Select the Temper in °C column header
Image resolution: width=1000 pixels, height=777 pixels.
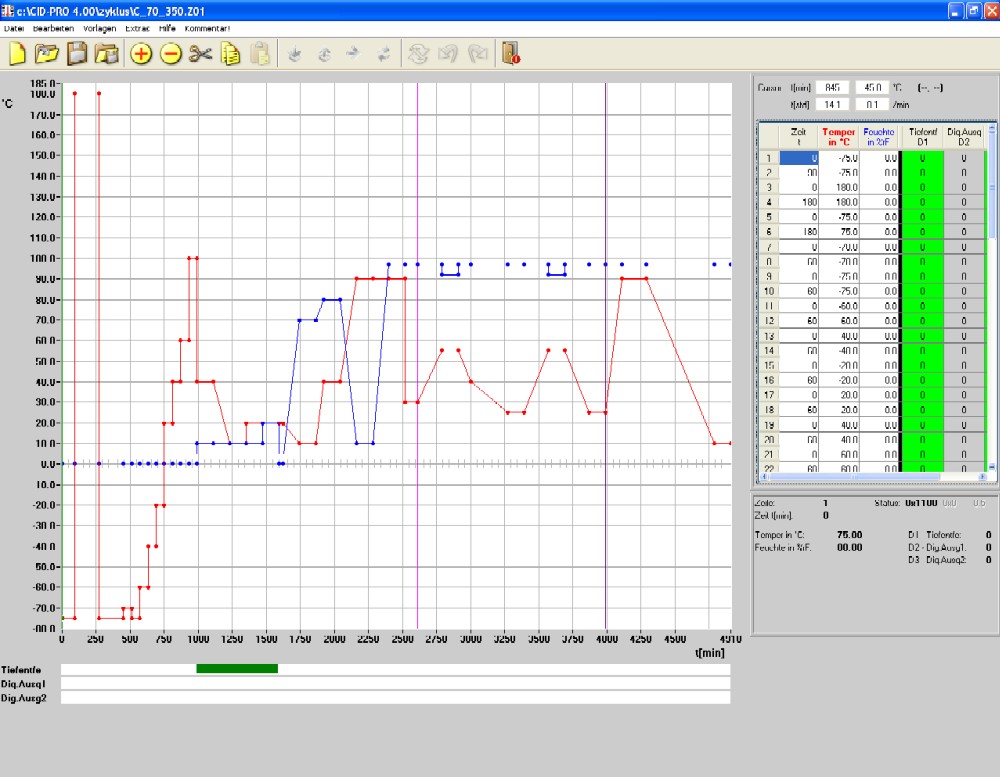(x=838, y=137)
